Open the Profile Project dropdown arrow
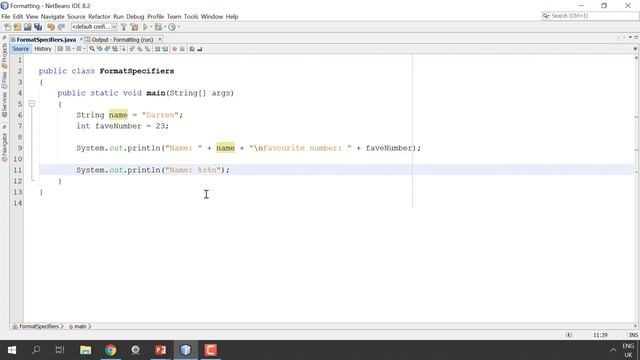The height and width of the screenshot is (360, 640). tap(178, 27)
